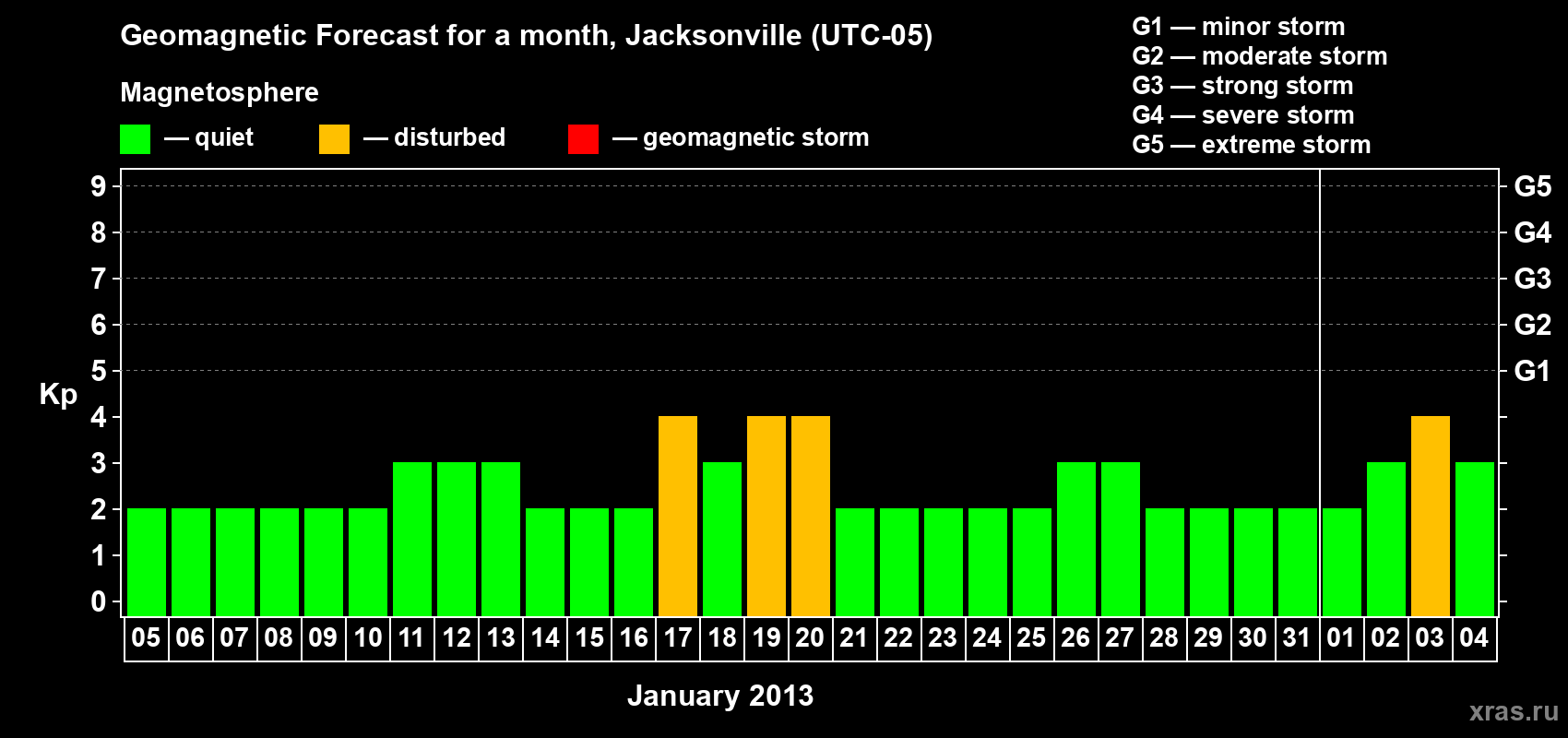Click the 'January 2013' month label
Viewport: 1568px width, 738px height.
point(720,696)
